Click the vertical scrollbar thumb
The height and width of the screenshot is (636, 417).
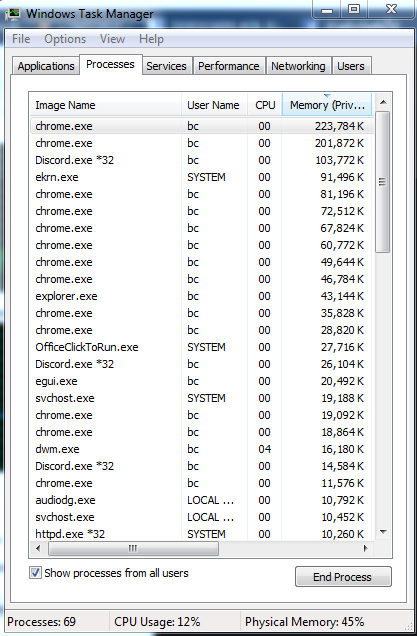tap(383, 182)
